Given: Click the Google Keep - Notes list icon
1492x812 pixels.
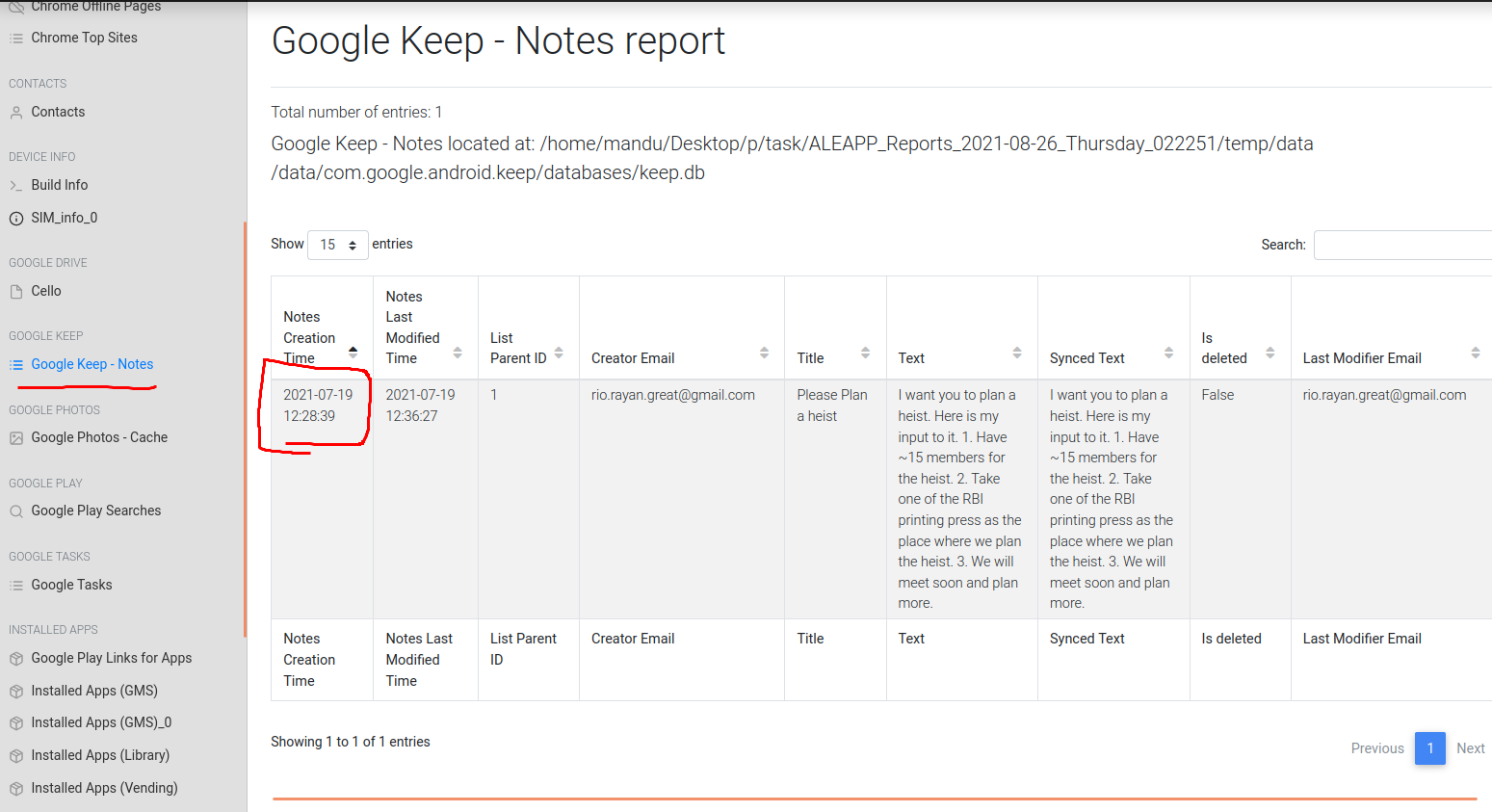Looking at the screenshot, I should [x=16, y=365].
